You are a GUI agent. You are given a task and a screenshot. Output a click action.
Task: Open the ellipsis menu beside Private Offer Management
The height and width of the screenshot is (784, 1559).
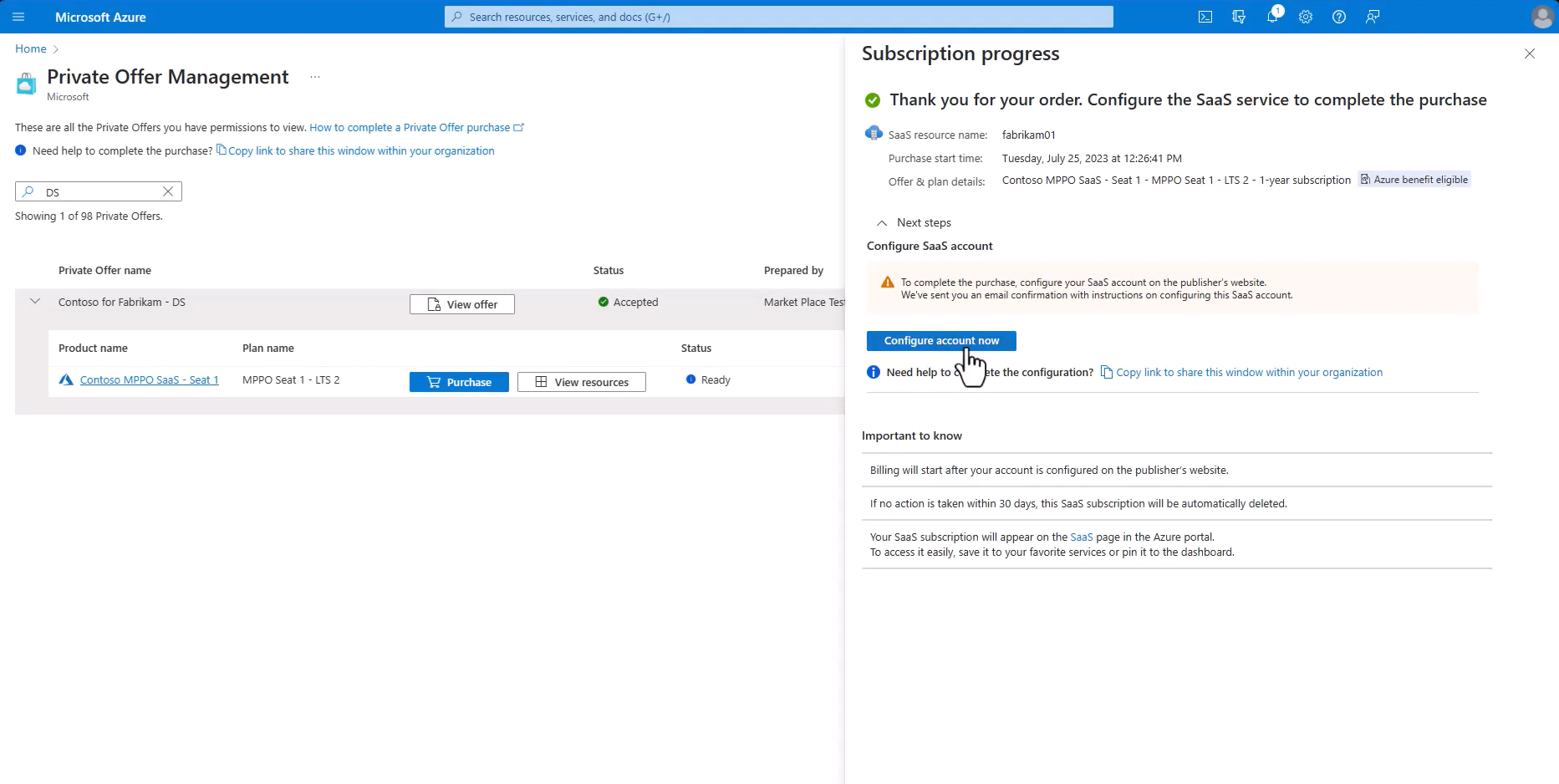pos(315,77)
